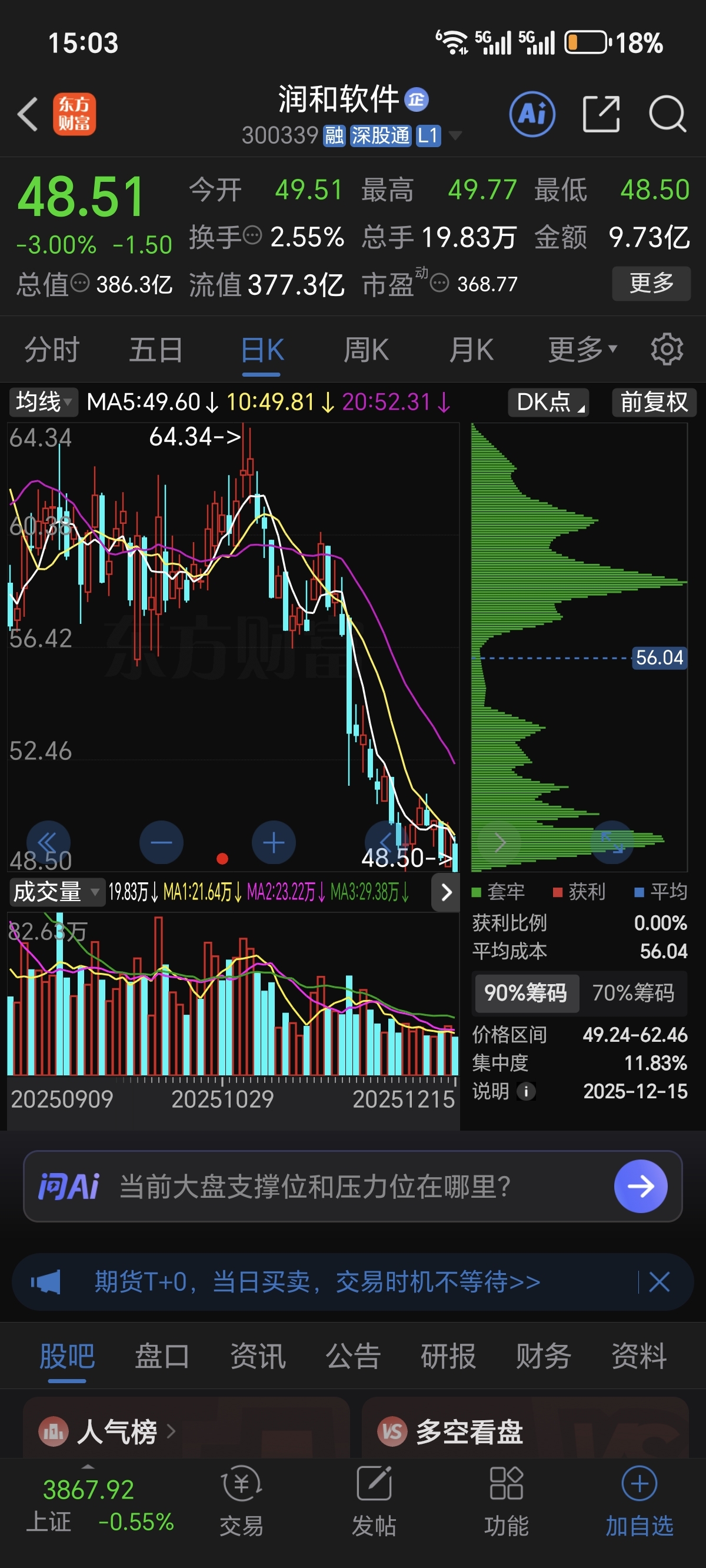Viewport: 706px width, 1568px height.
Task: Open futures T+0 promotion link
Action: pyautogui.click(x=317, y=1282)
